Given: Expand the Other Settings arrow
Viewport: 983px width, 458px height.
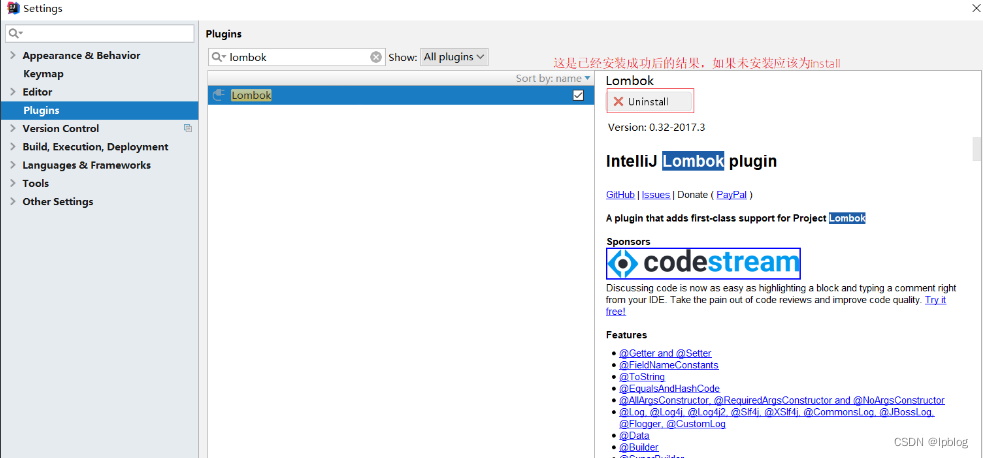Looking at the screenshot, I should click(x=13, y=201).
